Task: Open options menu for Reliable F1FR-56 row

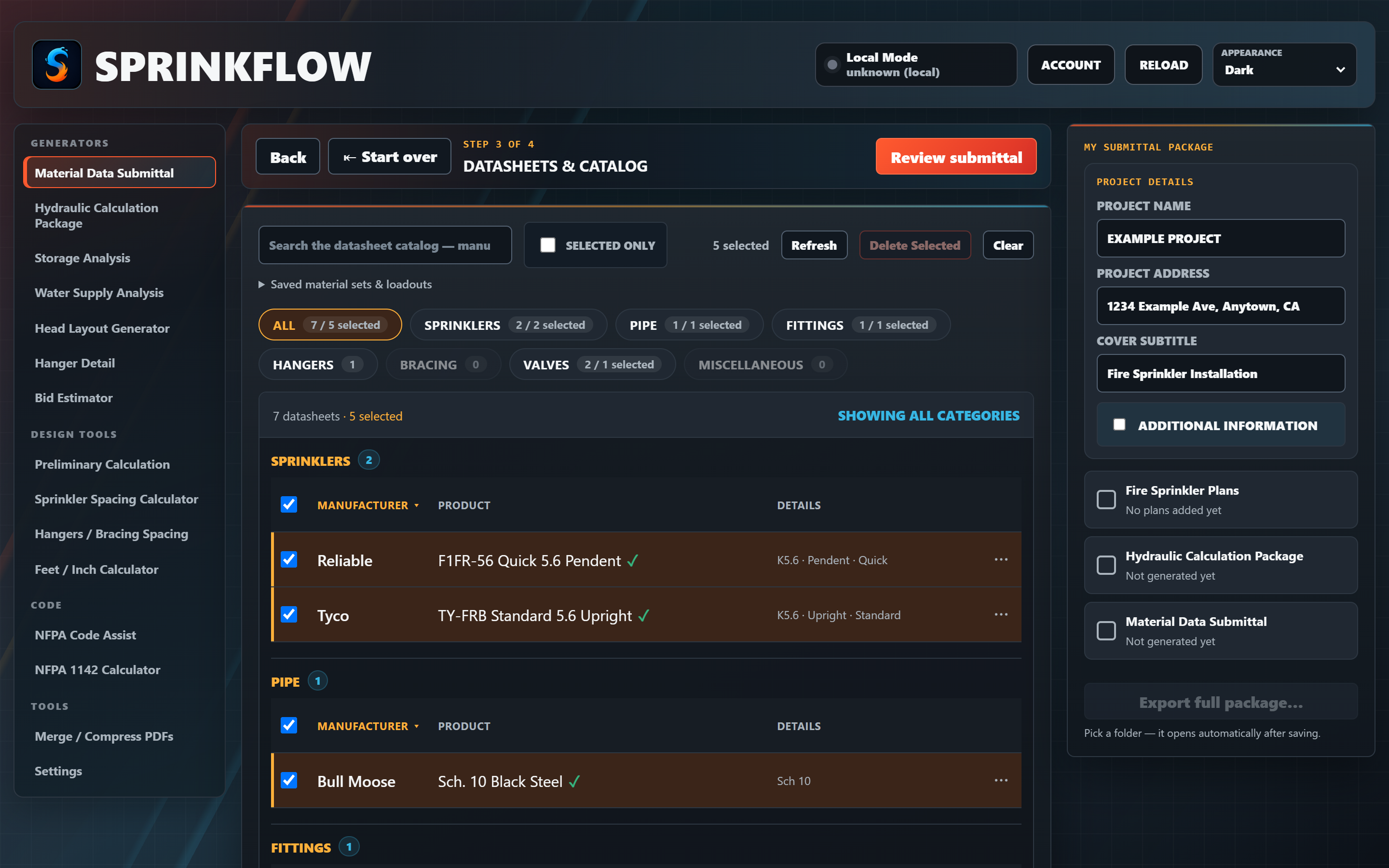Action: [x=1001, y=560]
